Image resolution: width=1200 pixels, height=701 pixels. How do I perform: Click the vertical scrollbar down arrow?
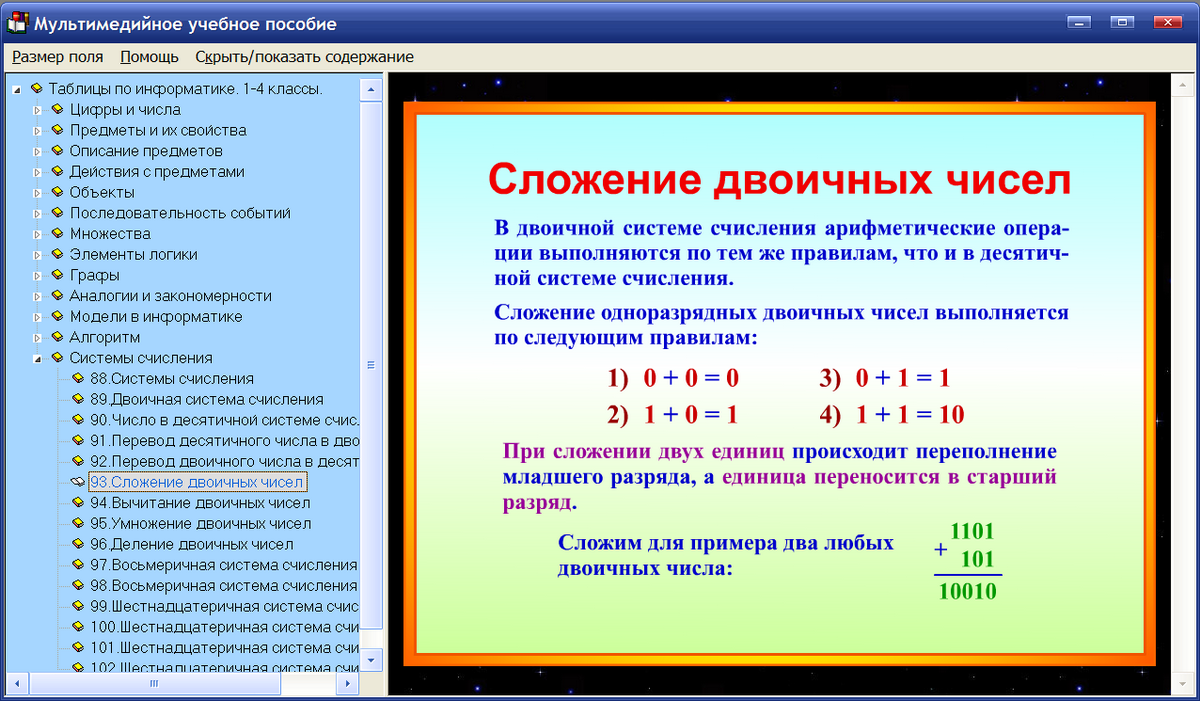coord(371,662)
